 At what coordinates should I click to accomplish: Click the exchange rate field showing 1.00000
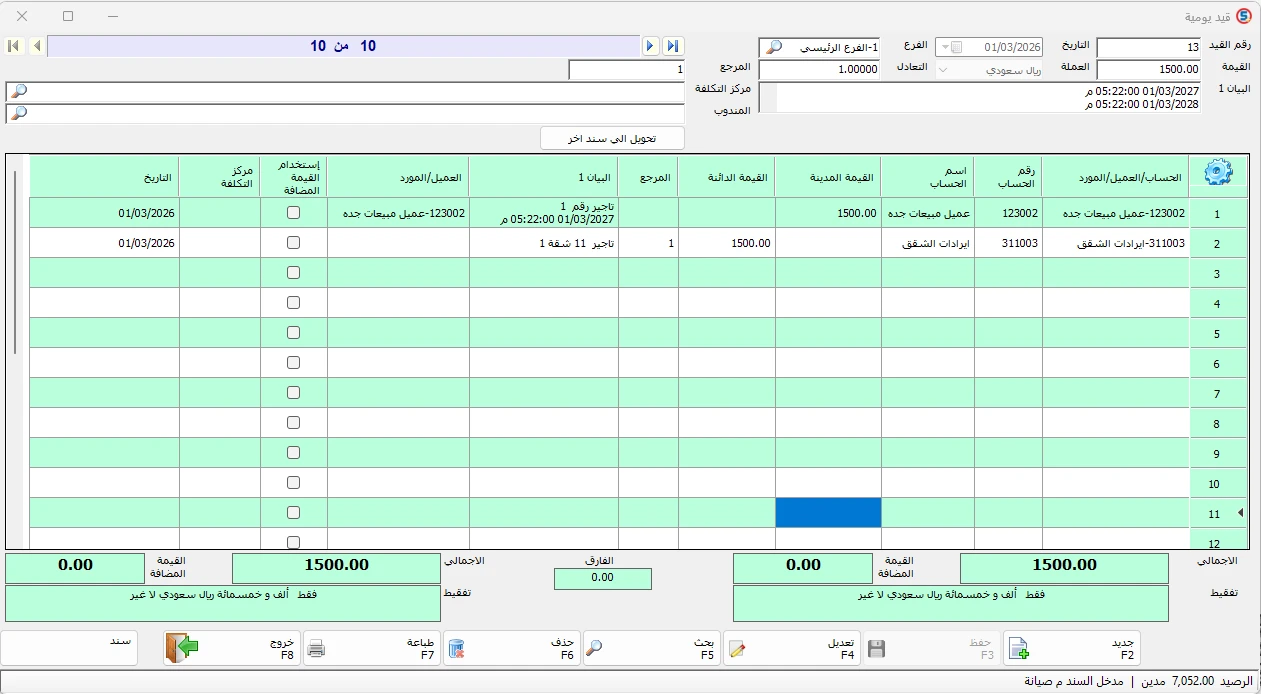819,70
